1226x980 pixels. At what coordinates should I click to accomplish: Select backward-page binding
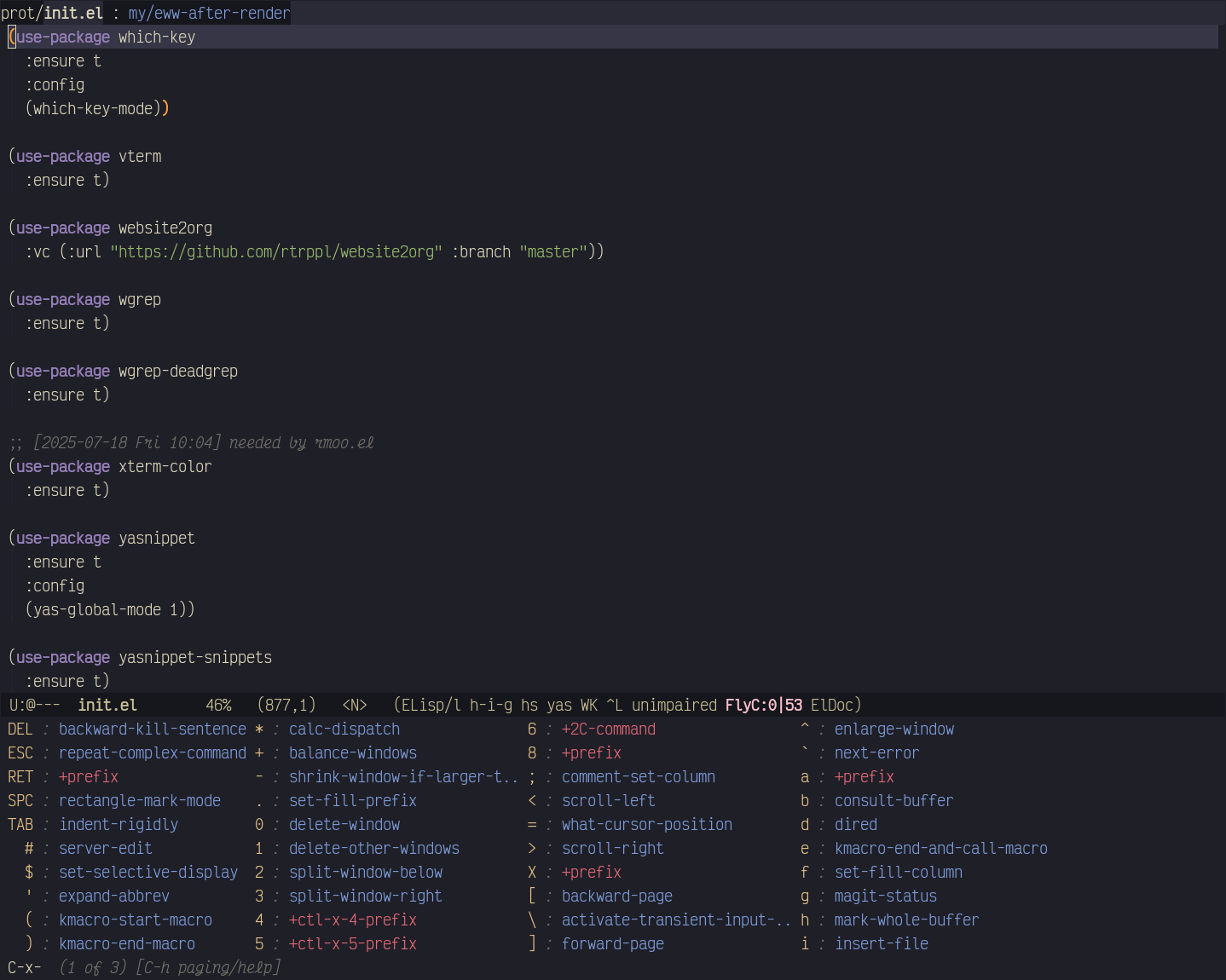pos(617,896)
